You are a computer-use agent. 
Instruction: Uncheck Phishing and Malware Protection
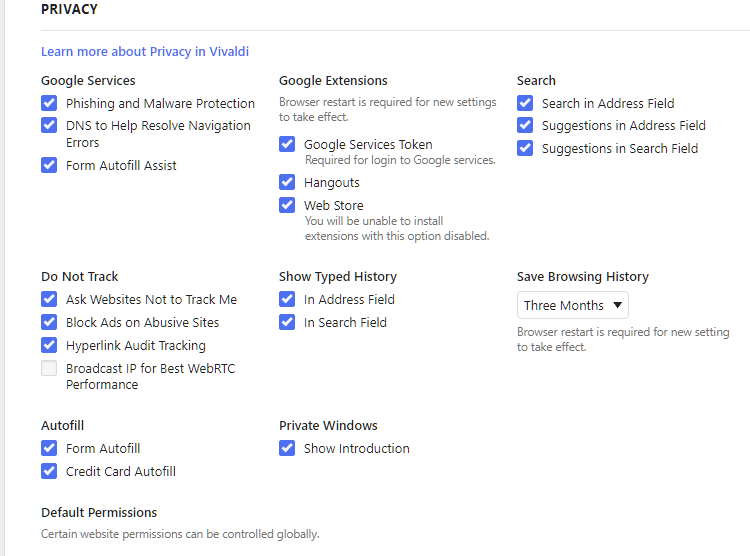pyautogui.click(x=49, y=103)
